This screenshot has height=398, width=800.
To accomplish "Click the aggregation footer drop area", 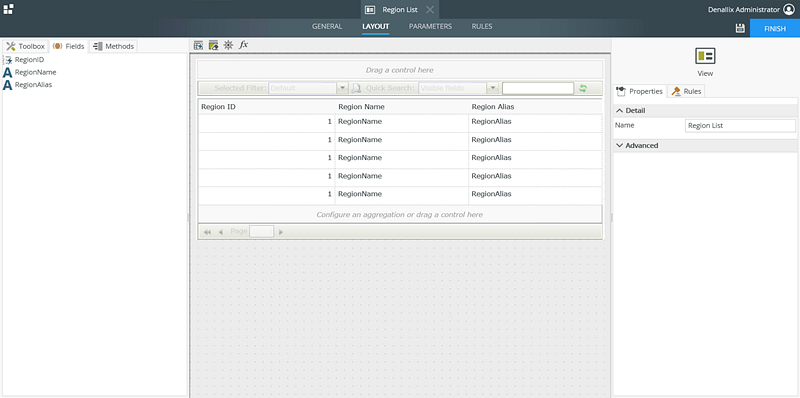I will [x=400, y=214].
